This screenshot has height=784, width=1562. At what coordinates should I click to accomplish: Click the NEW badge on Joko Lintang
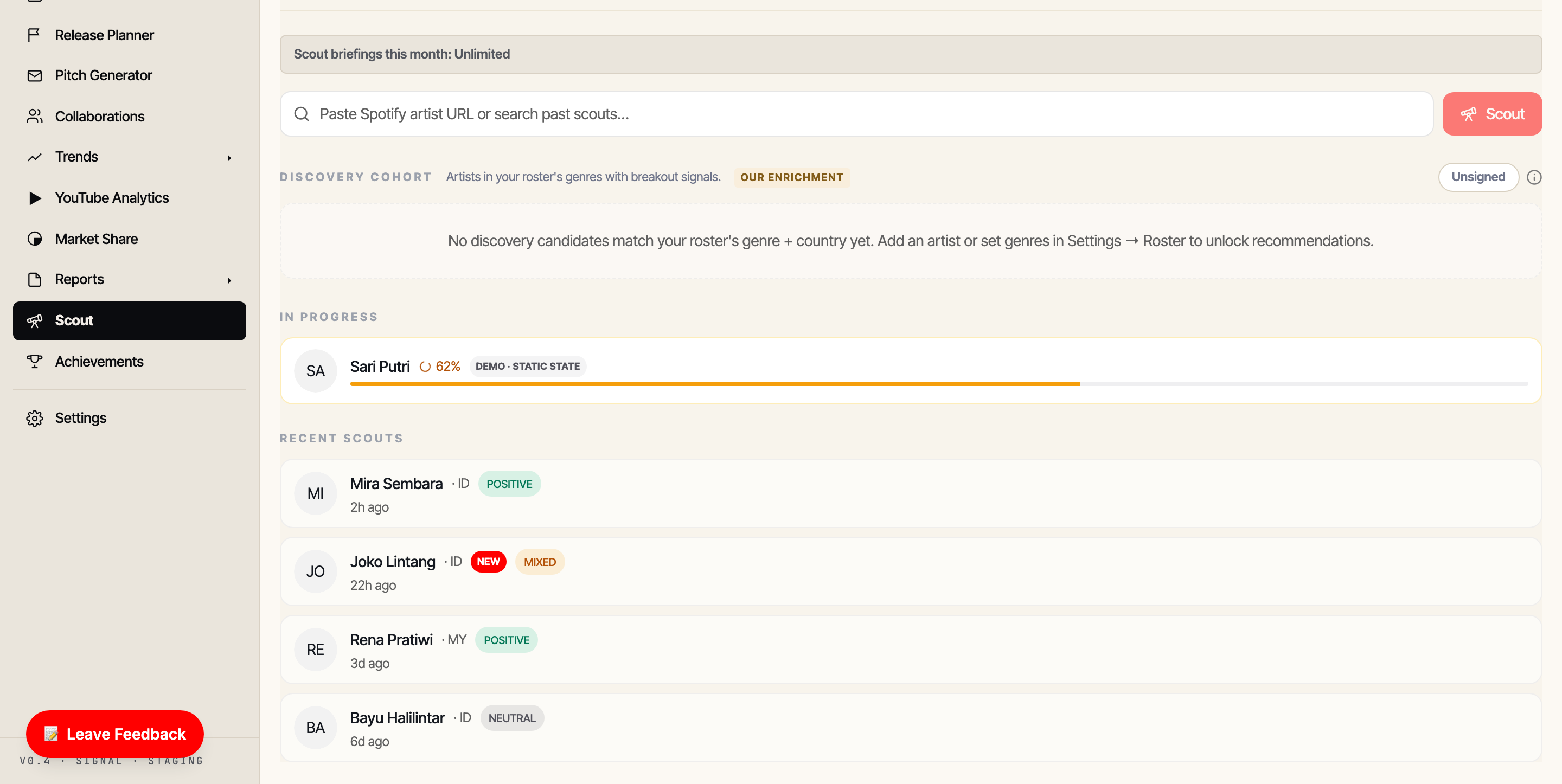tap(488, 562)
